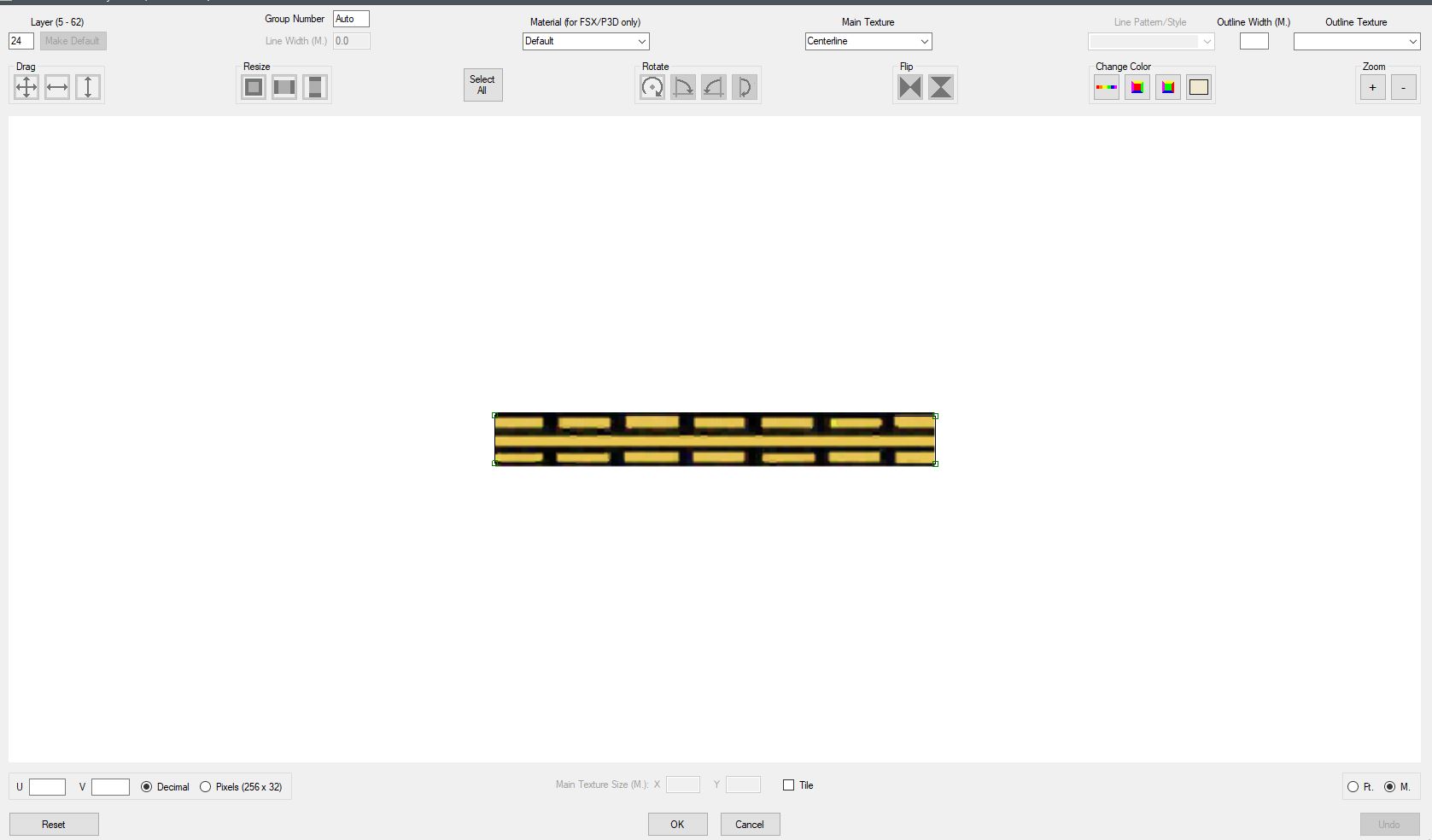Screen dimensions: 1432x840
Task: Select the vertical-only drag tool
Action: pos(87,86)
